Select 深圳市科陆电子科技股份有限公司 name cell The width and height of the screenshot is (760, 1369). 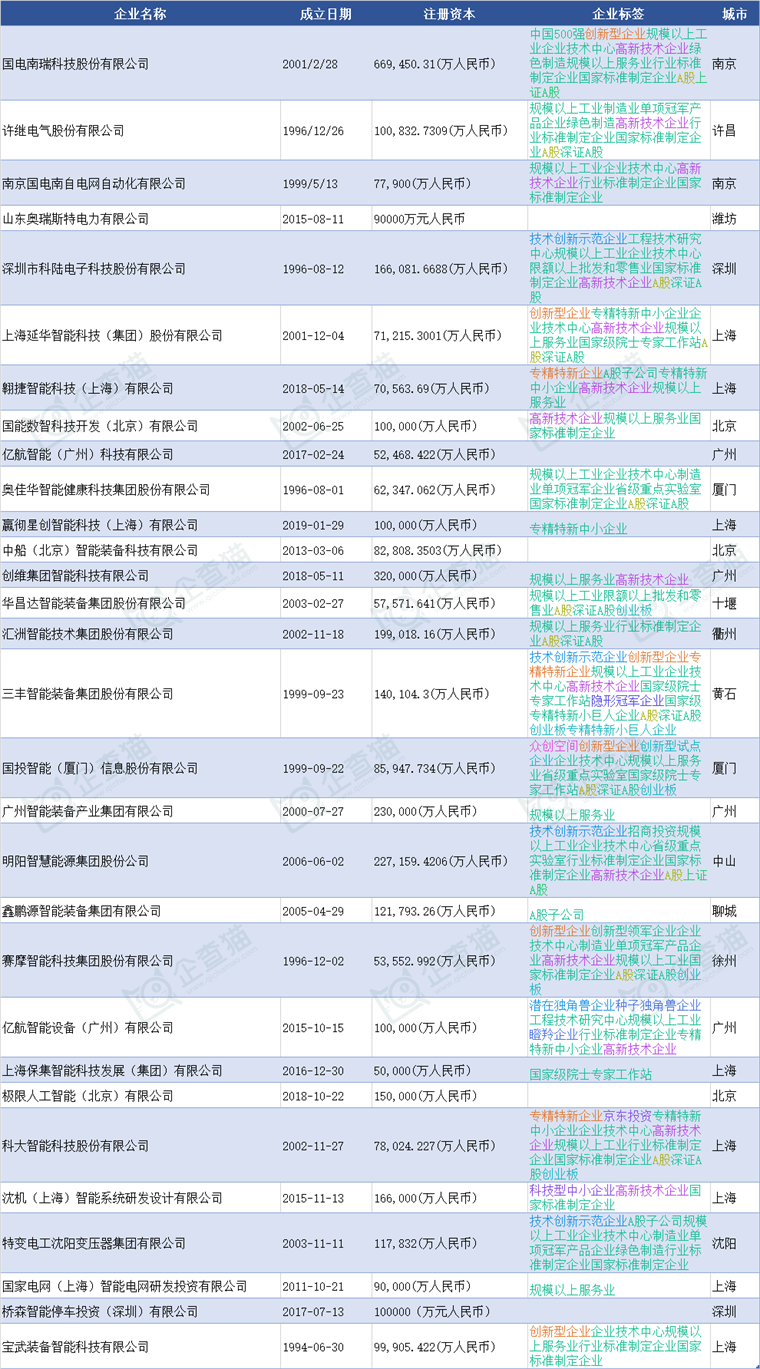(x=94, y=269)
